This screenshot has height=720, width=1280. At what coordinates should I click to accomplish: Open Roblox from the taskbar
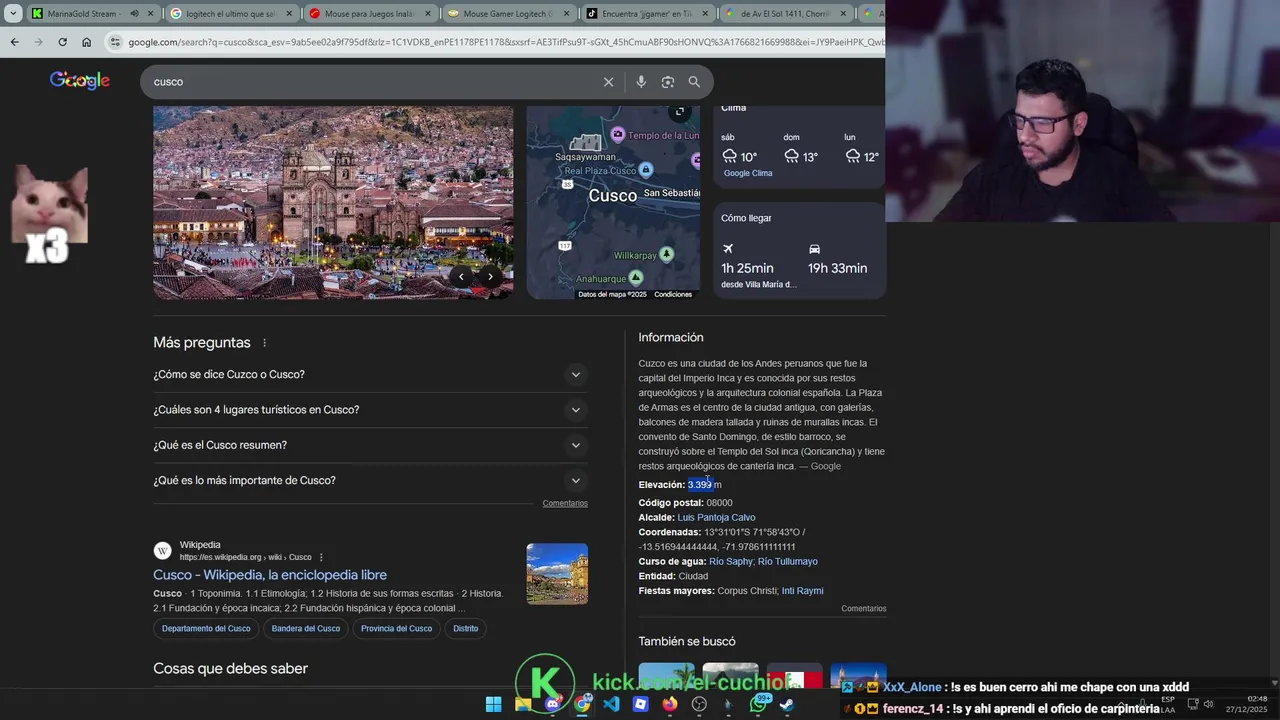click(x=641, y=704)
